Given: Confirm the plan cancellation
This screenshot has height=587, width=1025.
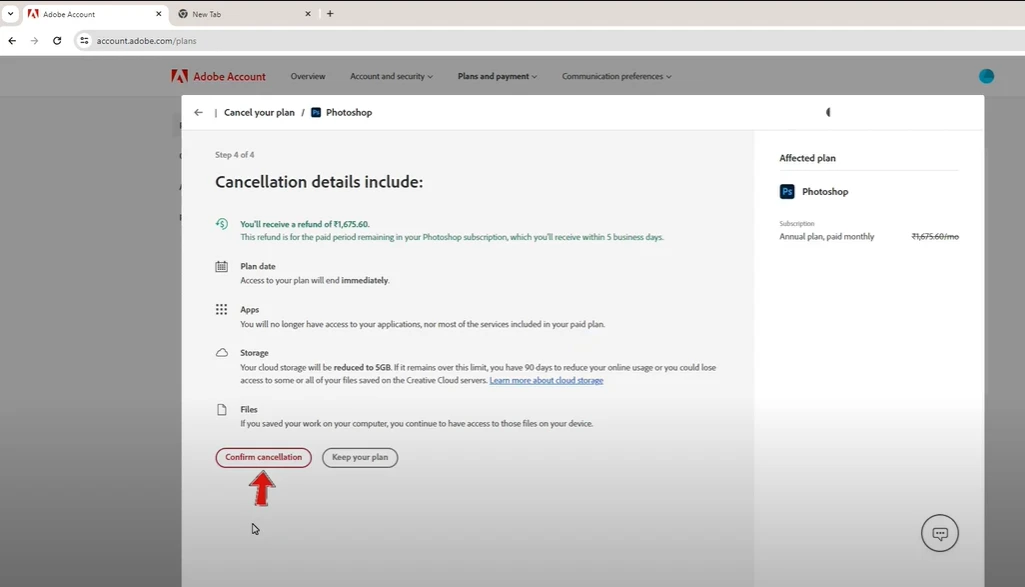Looking at the screenshot, I should click(x=263, y=458).
